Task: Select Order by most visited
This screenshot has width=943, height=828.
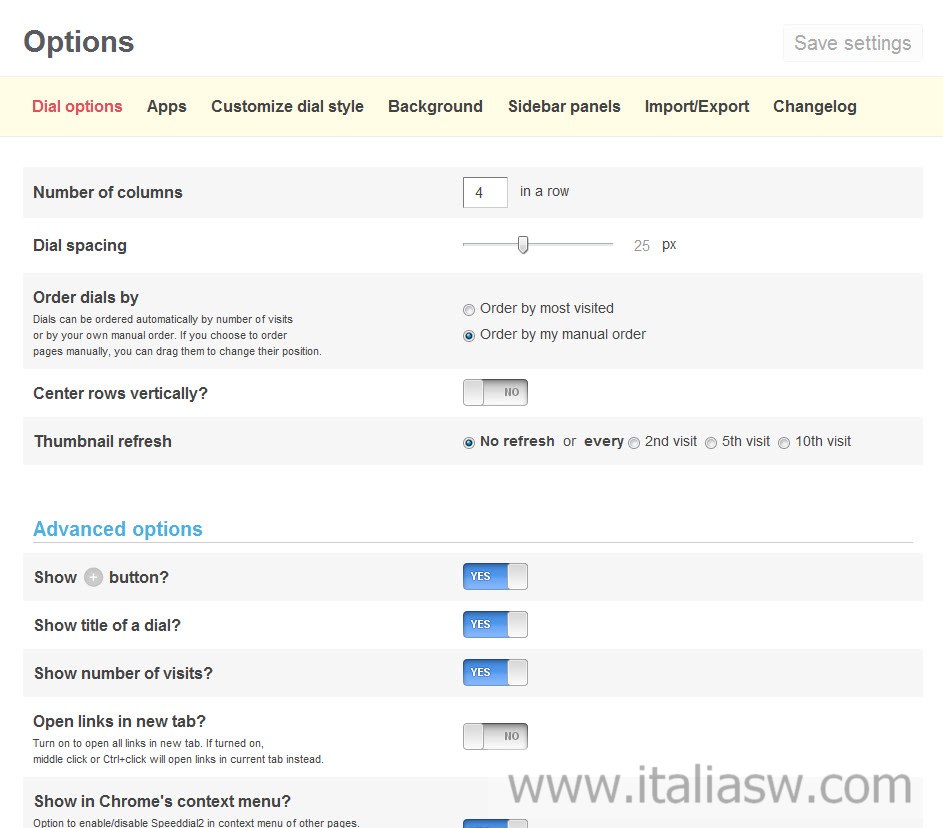Action: pyautogui.click(x=468, y=310)
